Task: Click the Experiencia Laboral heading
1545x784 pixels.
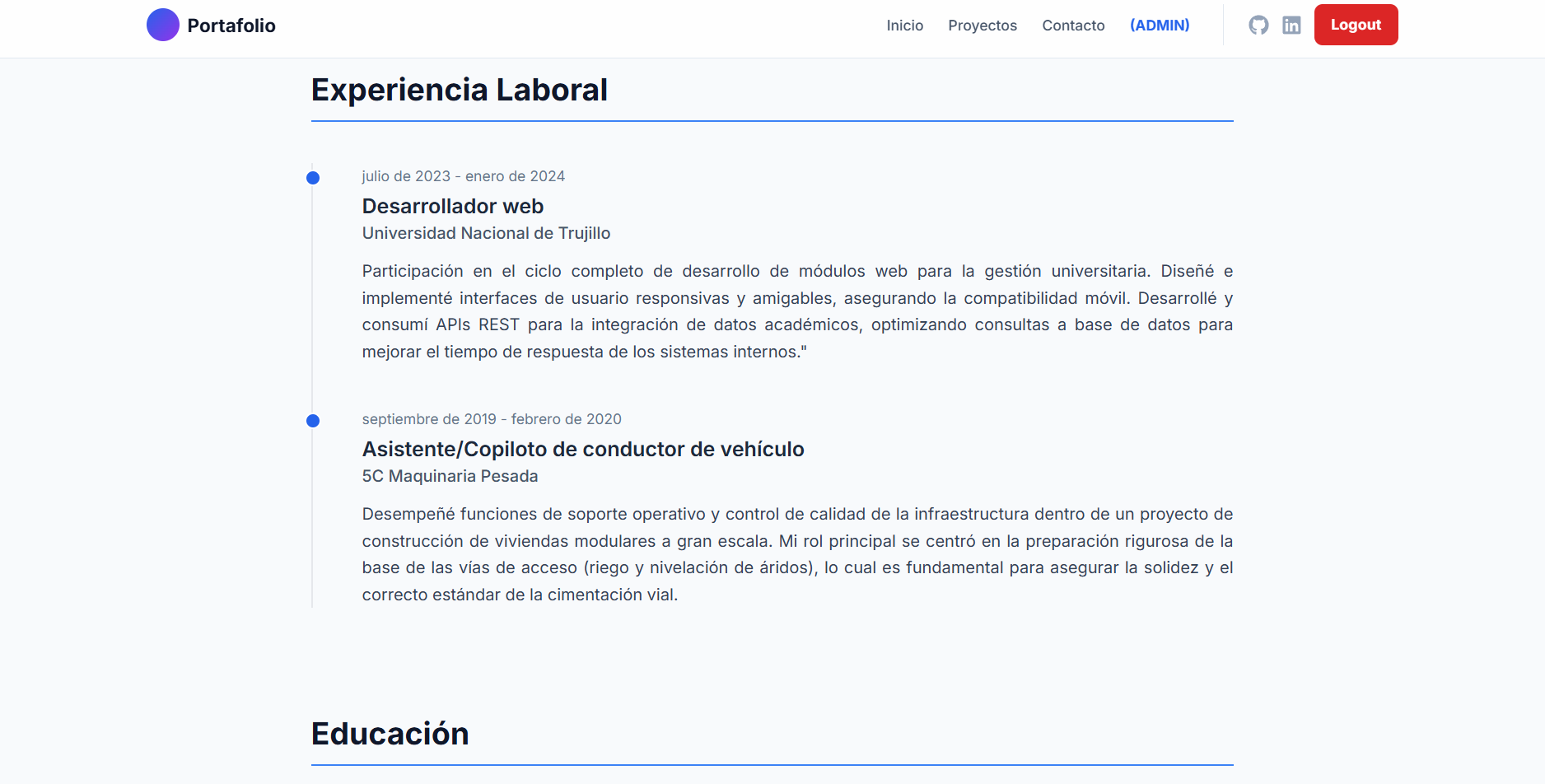Action: coord(459,90)
